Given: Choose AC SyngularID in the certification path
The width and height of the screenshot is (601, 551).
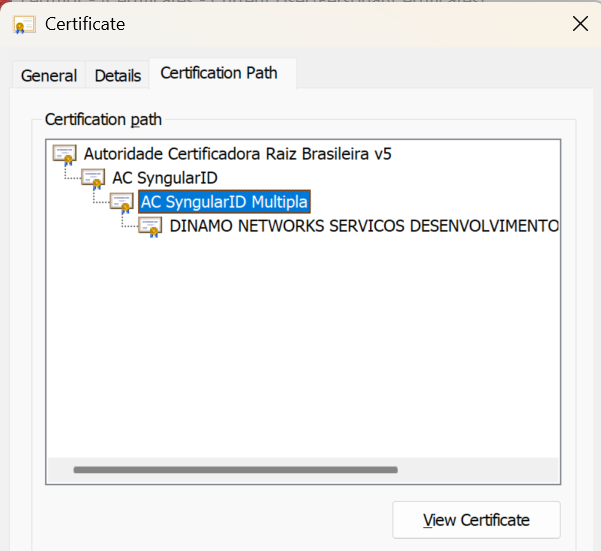Looking at the screenshot, I should [165, 178].
